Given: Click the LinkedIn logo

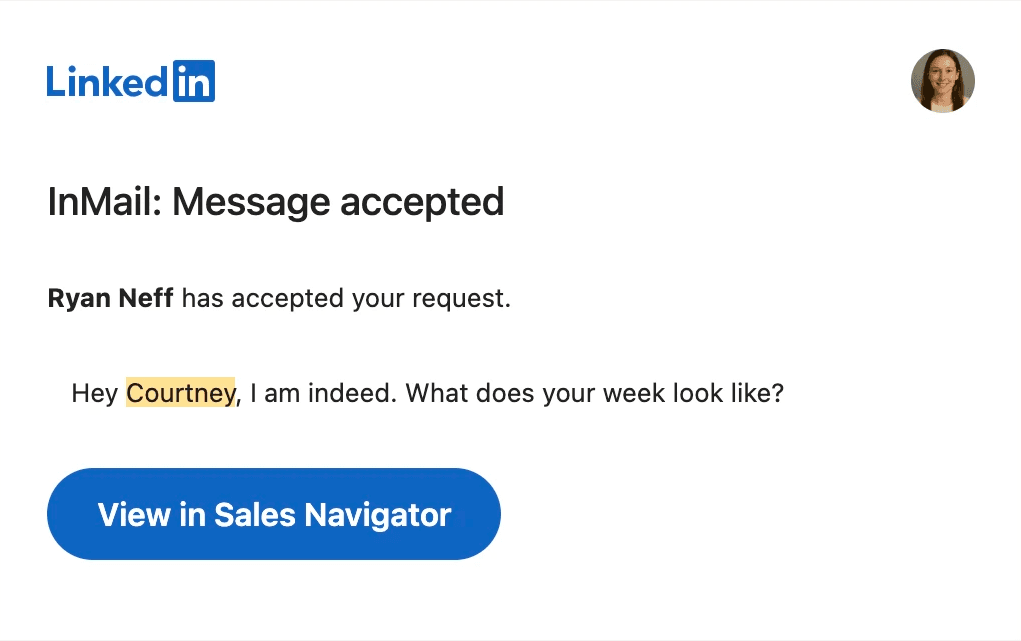Looking at the screenshot, I should [130, 82].
